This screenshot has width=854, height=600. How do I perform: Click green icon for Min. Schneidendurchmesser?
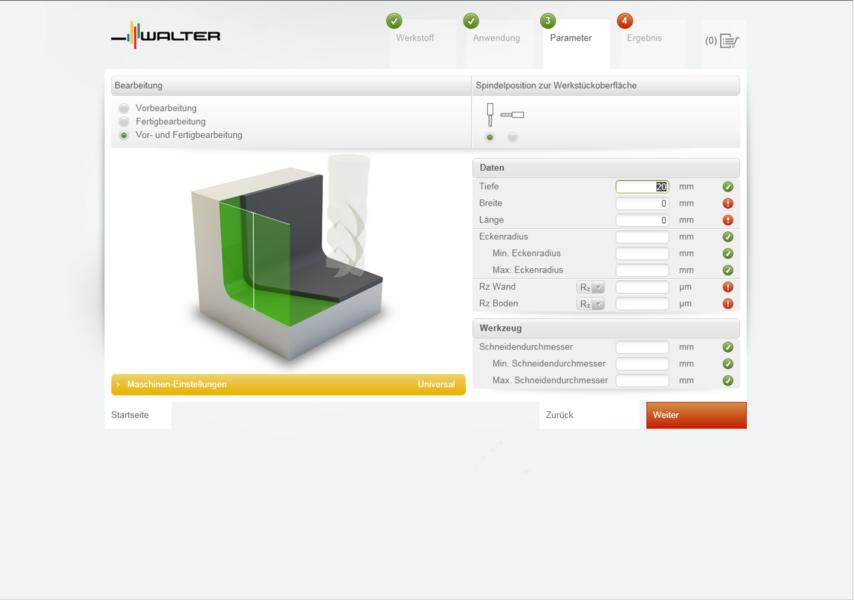[x=728, y=364]
